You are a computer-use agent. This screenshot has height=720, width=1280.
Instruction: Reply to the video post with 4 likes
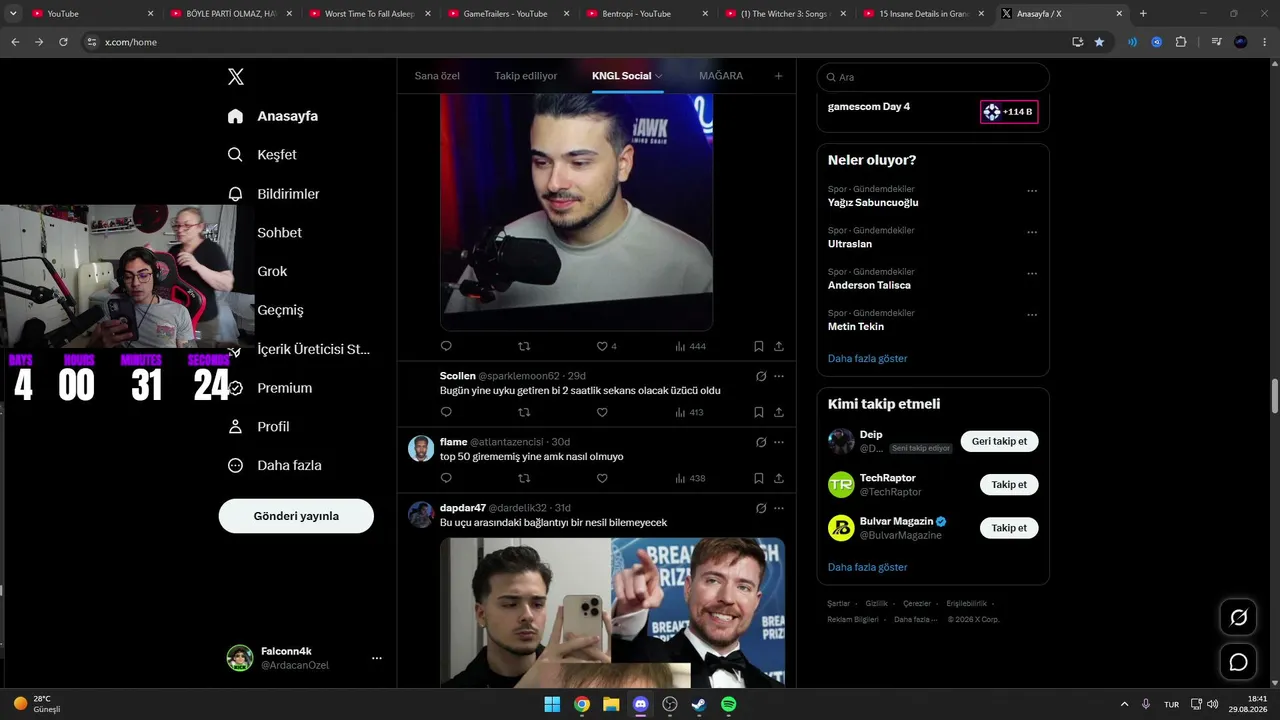pyautogui.click(x=446, y=346)
